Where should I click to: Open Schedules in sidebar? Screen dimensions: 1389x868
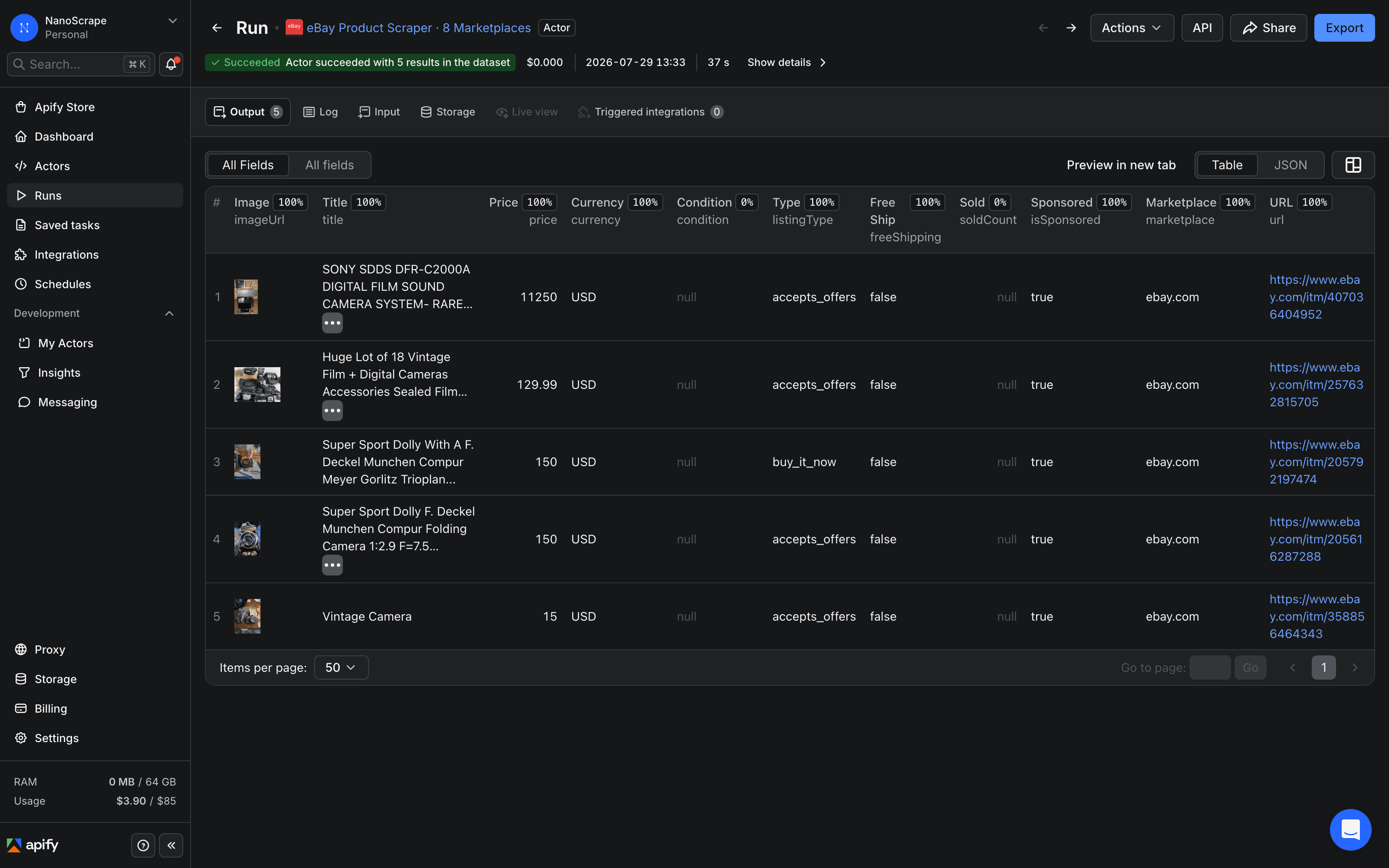click(x=95, y=284)
